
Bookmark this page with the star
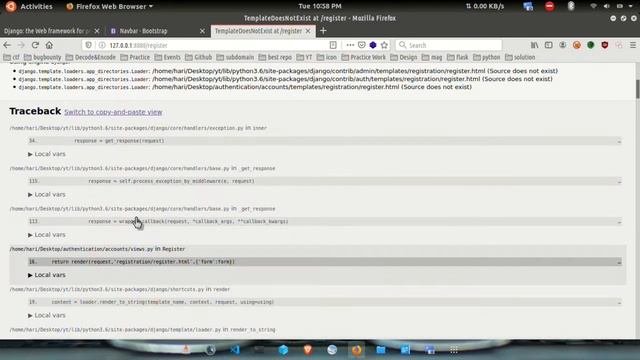tap(384, 45)
